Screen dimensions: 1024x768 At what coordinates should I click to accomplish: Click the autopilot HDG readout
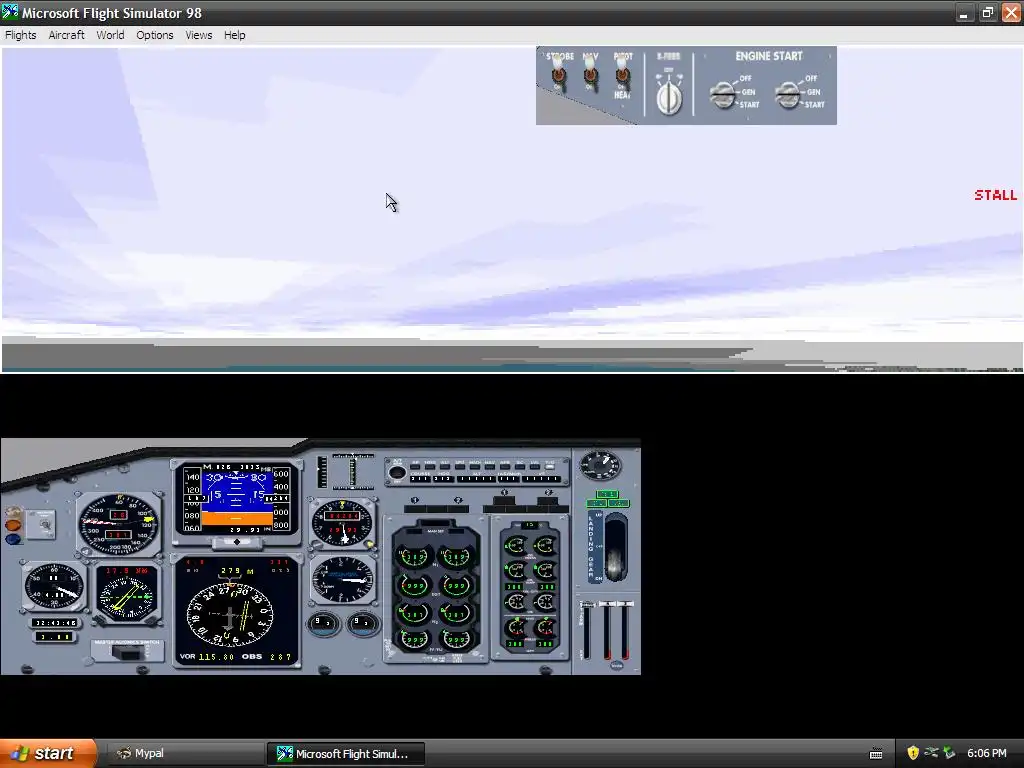tap(444, 479)
